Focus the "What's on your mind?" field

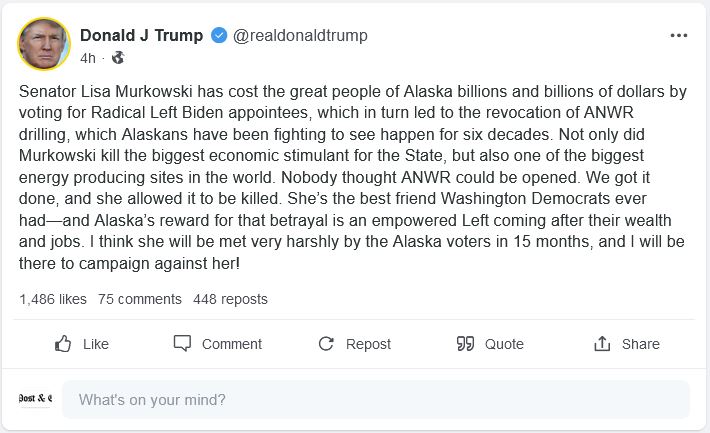click(x=375, y=400)
